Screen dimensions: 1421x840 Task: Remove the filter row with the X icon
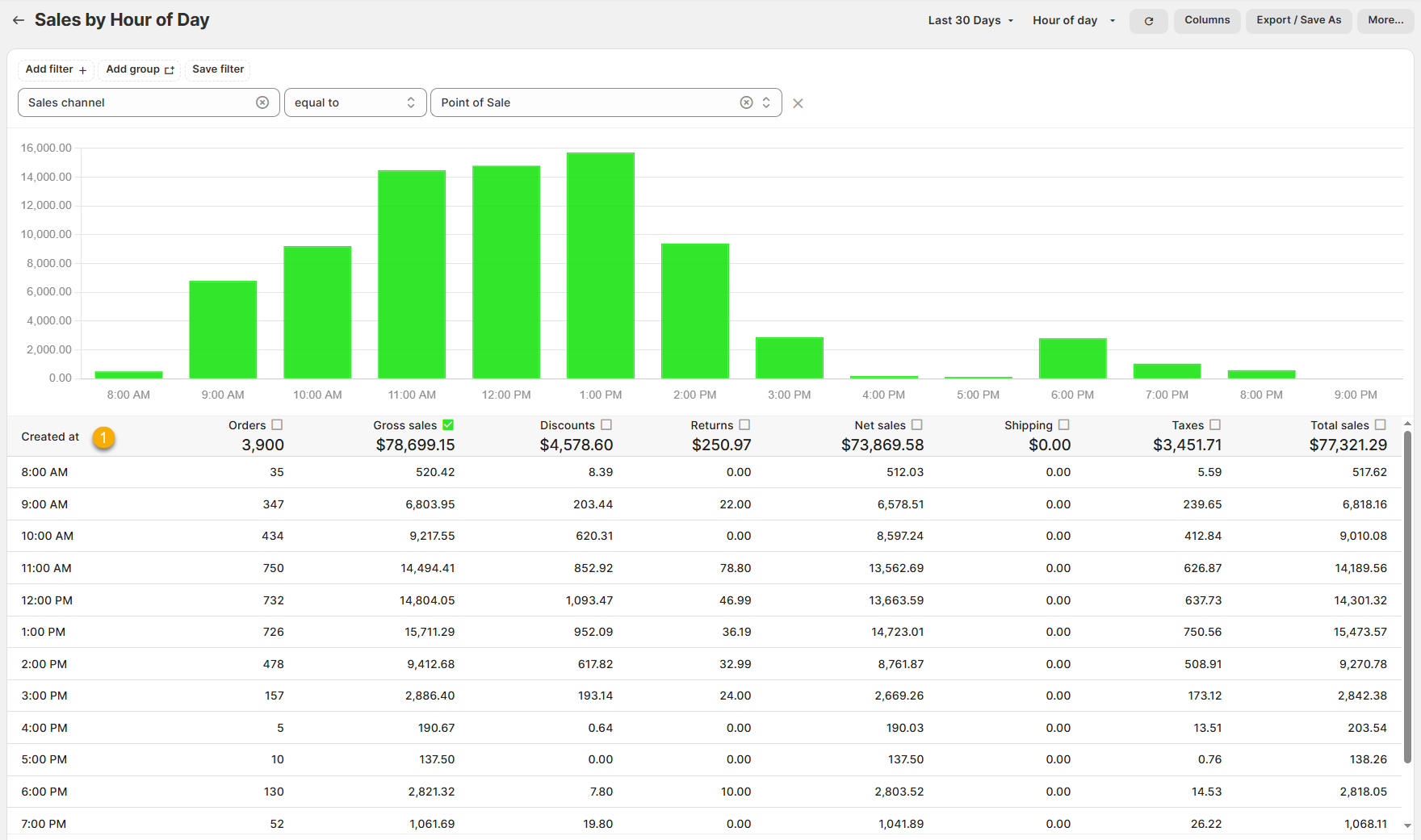(798, 103)
